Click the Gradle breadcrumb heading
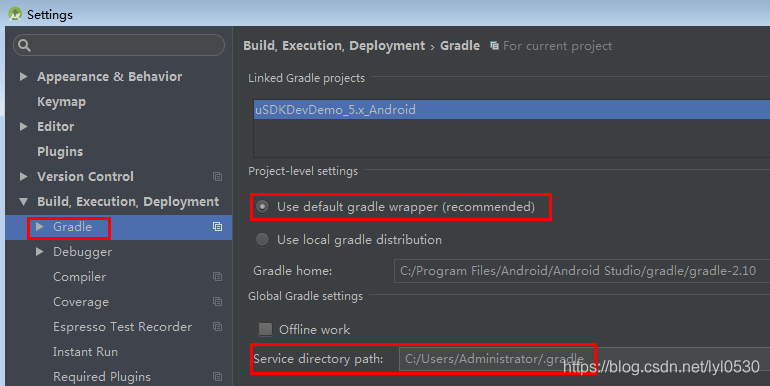This screenshot has height=386, width=770. [460, 46]
